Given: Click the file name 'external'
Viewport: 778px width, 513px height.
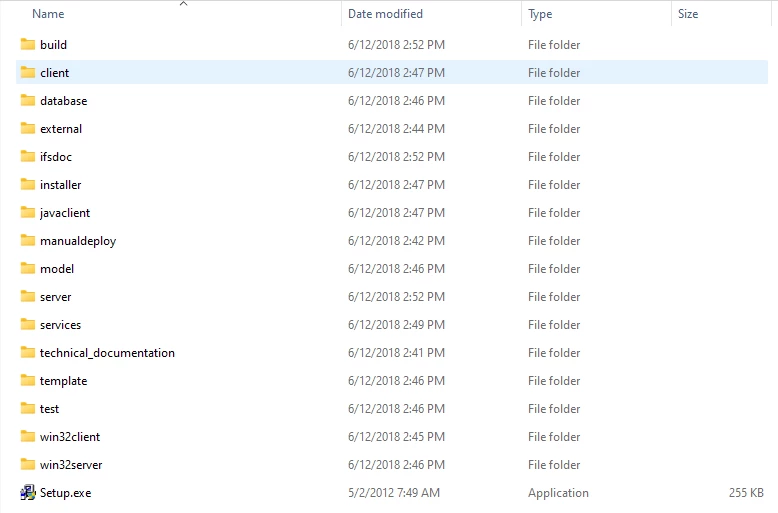Looking at the screenshot, I should click(x=61, y=128).
